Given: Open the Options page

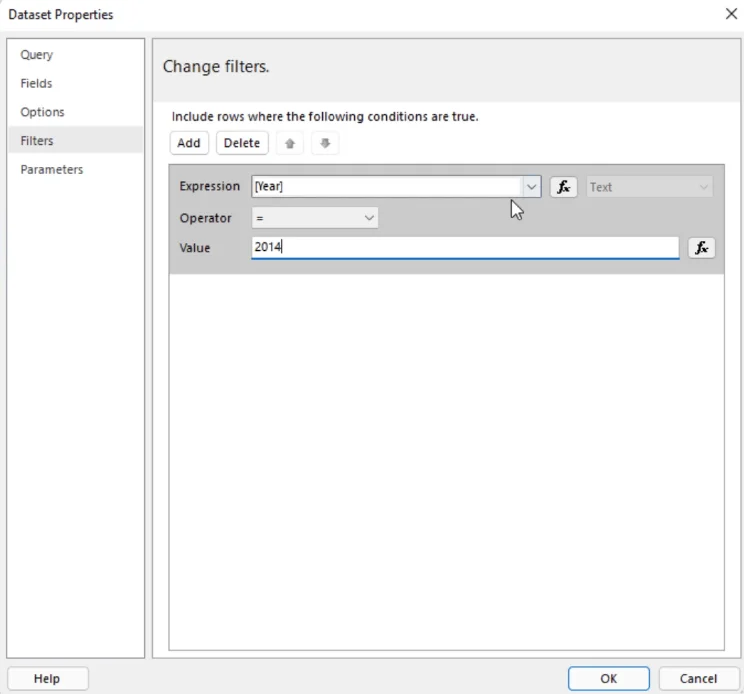Looking at the screenshot, I should (x=42, y=112).
